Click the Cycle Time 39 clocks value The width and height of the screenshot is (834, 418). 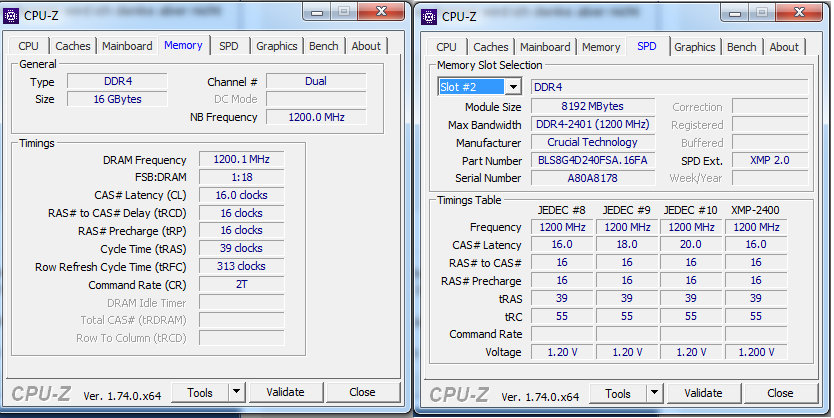click(x=241, y=248)
